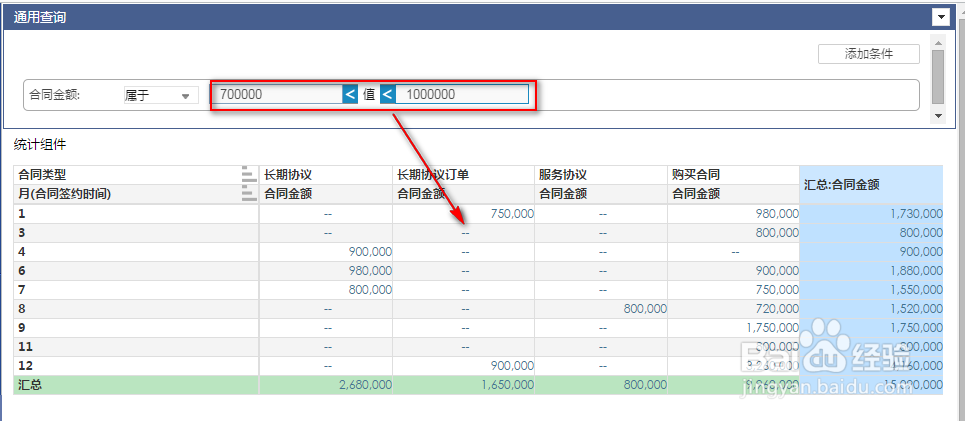Select the 900,000 长期协议 cell in month 4

(326, 252)
